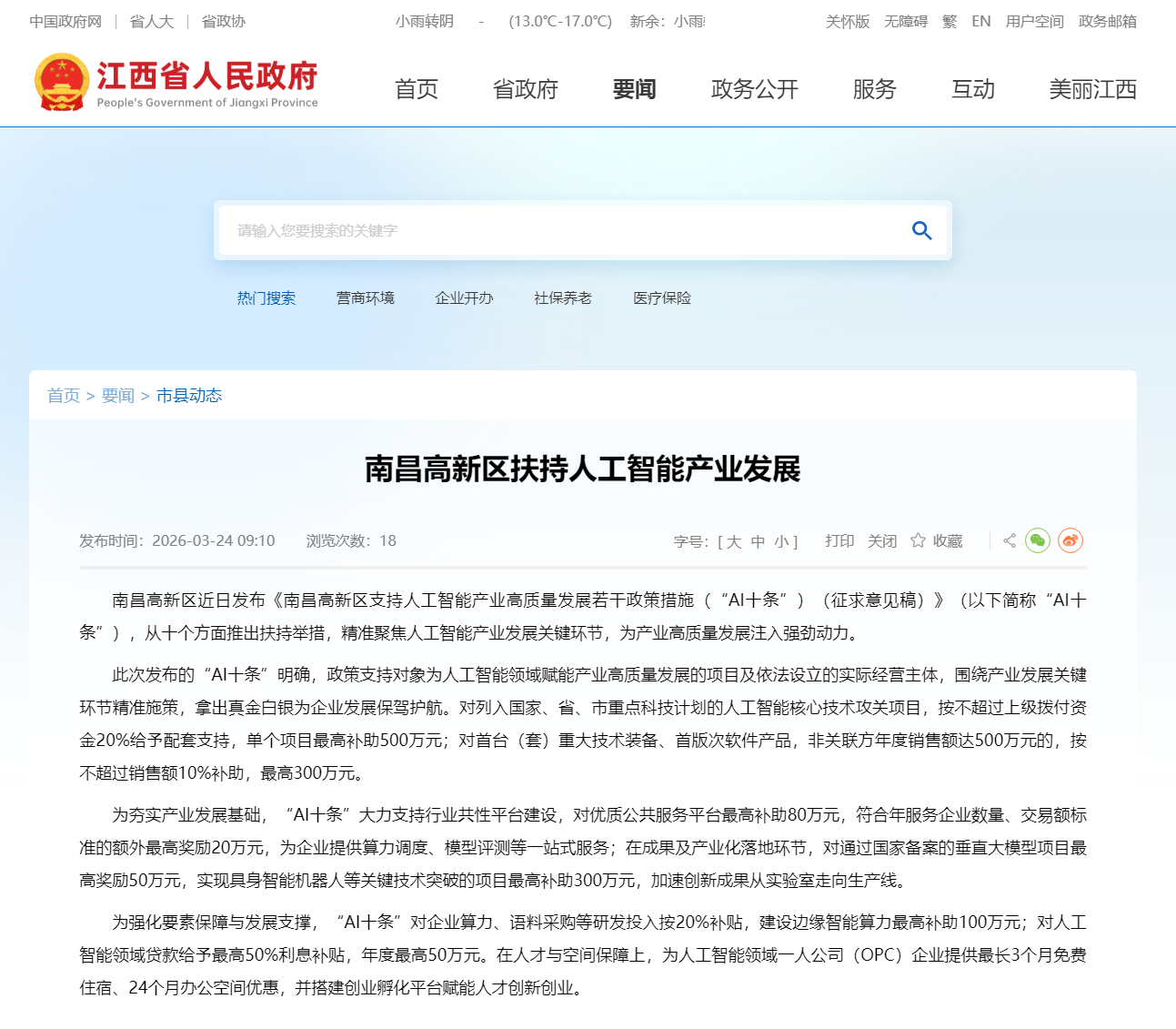Switch site language to EN

(x=980, y=21)
